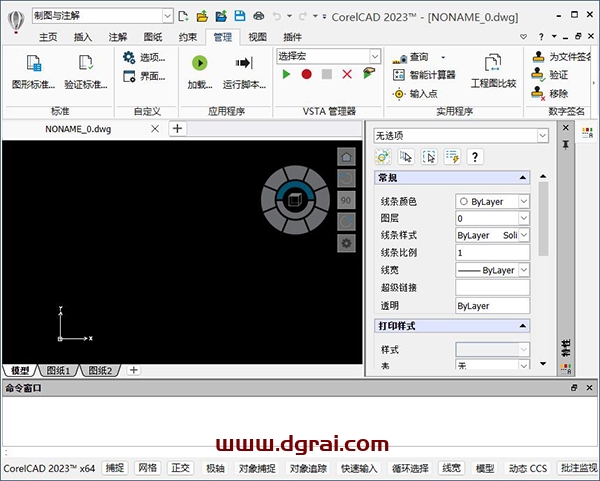Open the VSTA macro editor icon
The width and height of the screenshot is (600, 481).
[x=369, y=73]
